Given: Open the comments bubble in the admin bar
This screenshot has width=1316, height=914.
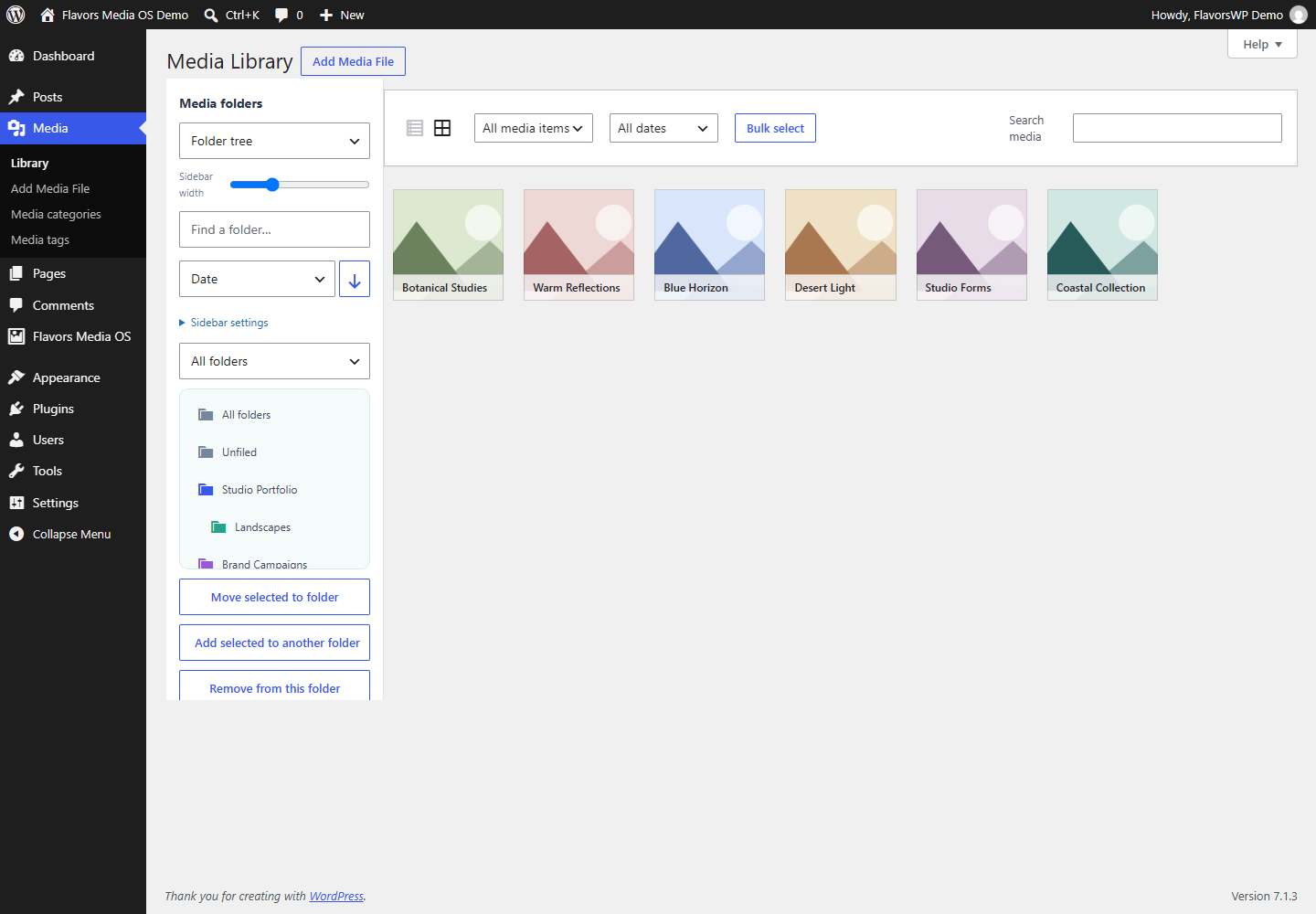Looking at the screenshot, I should [281, 15].
